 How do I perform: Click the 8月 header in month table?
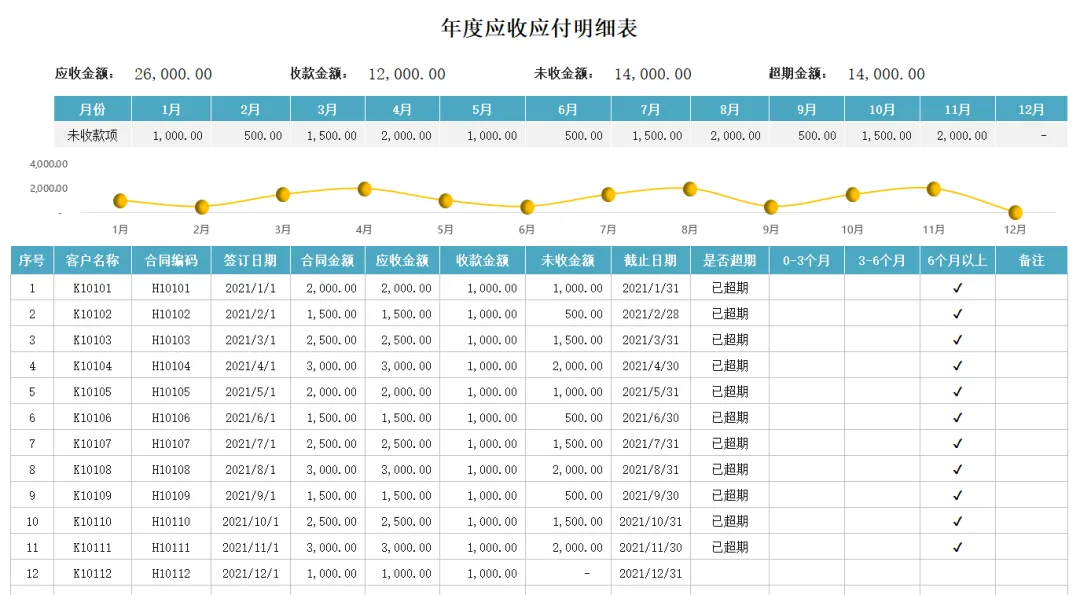click(x=730, y=109)
